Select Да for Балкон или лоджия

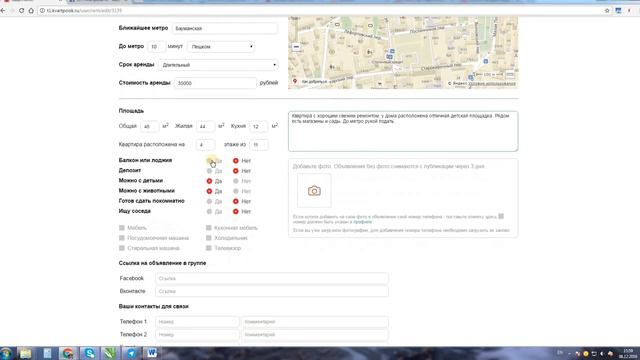(209, 160)
